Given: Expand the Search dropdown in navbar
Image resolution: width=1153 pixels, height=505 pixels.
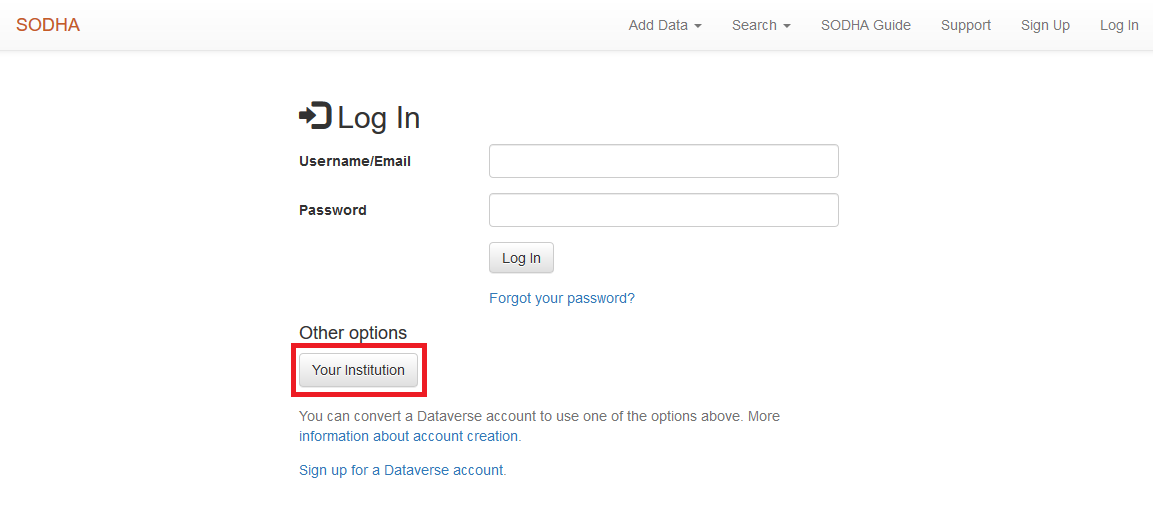Looking at the screenshot, I should tap(761, 25).
